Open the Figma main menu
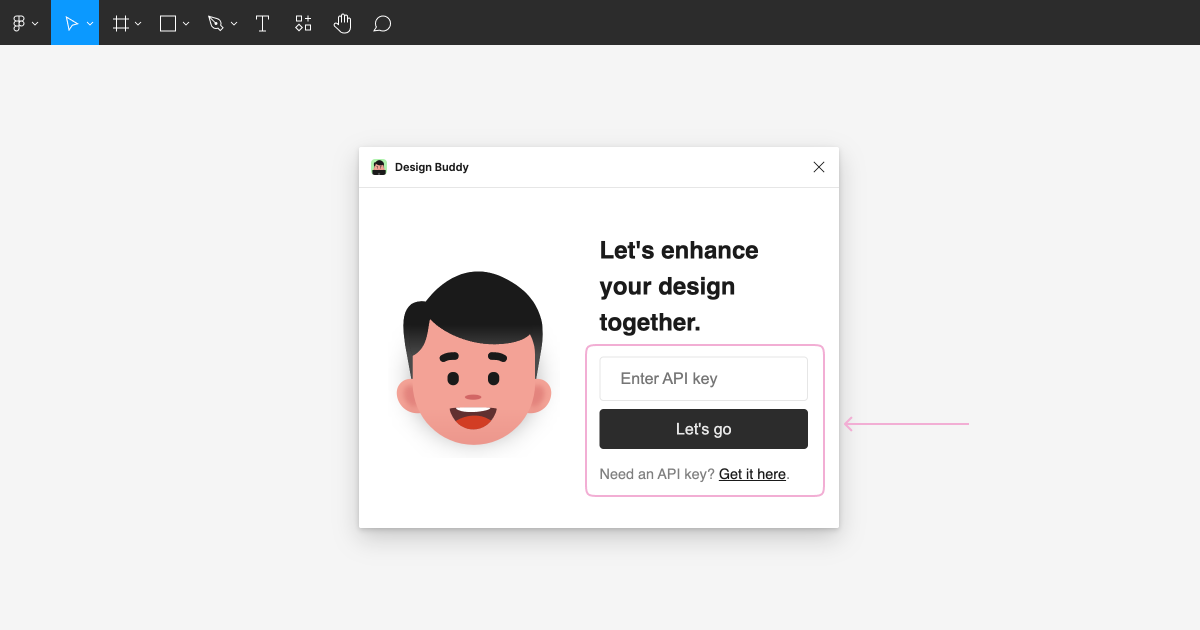 (20, 22)
